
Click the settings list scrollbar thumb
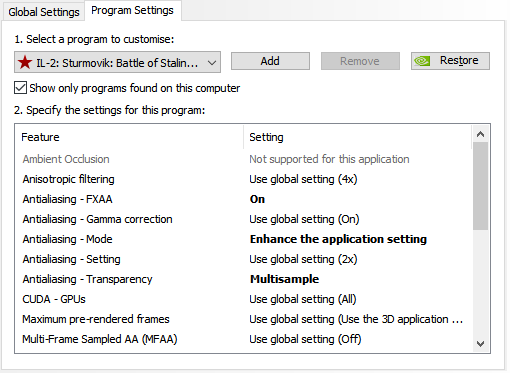(480, 186)
